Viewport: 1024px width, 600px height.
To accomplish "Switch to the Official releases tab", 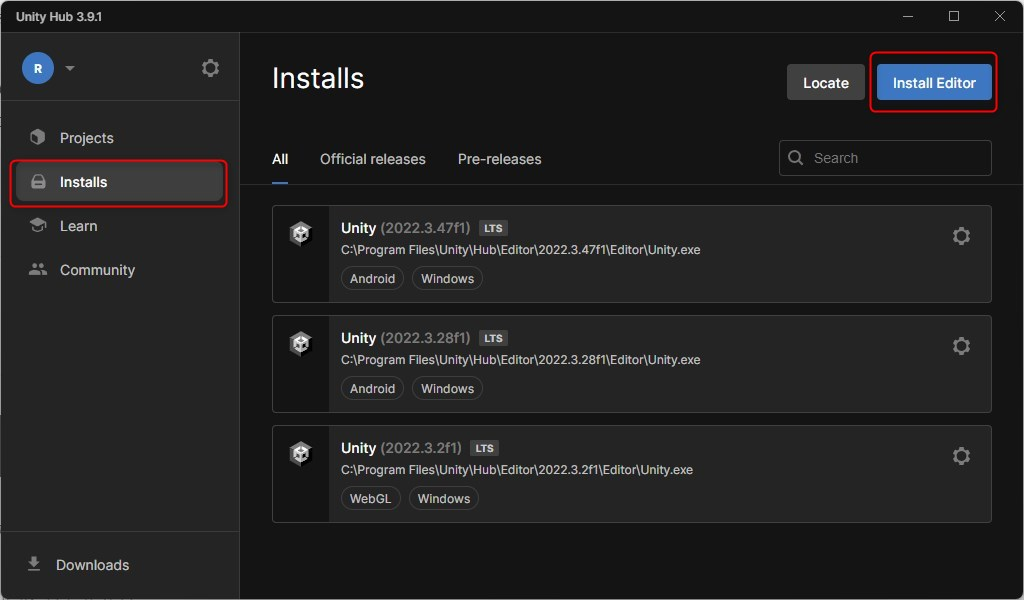I will click(x=372, y=159).
